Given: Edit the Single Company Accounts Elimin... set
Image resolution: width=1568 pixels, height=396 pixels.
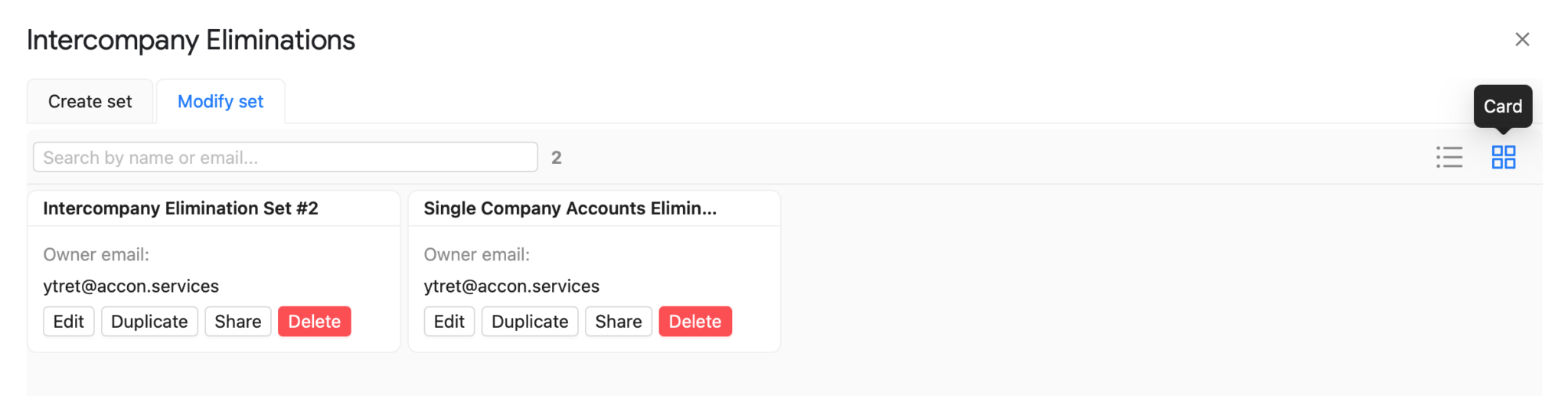Looking at the screenshot, I should pos(449,321).
